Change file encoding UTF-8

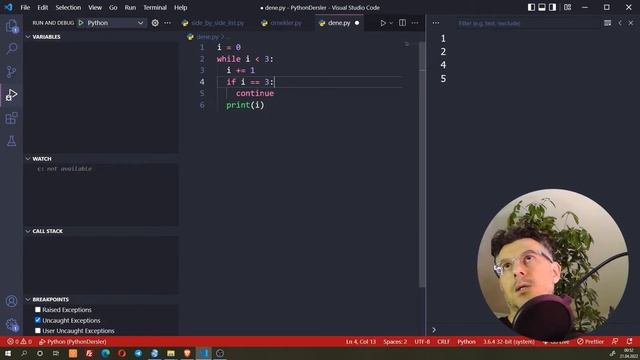422,342
